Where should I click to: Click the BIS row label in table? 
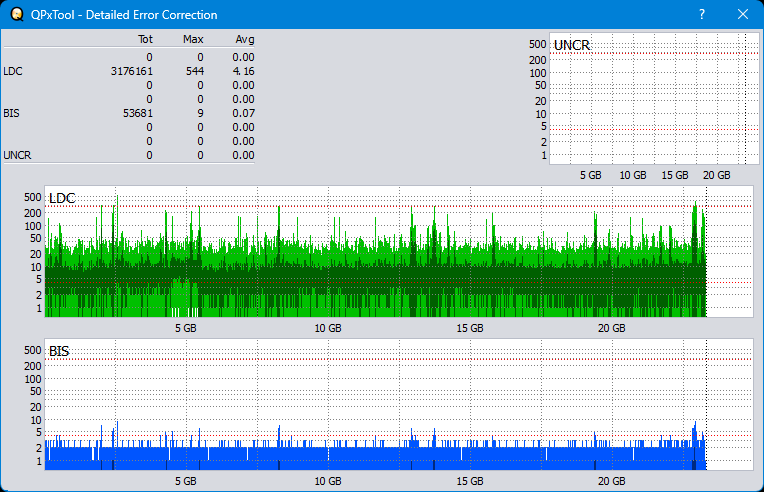[11, 113]
